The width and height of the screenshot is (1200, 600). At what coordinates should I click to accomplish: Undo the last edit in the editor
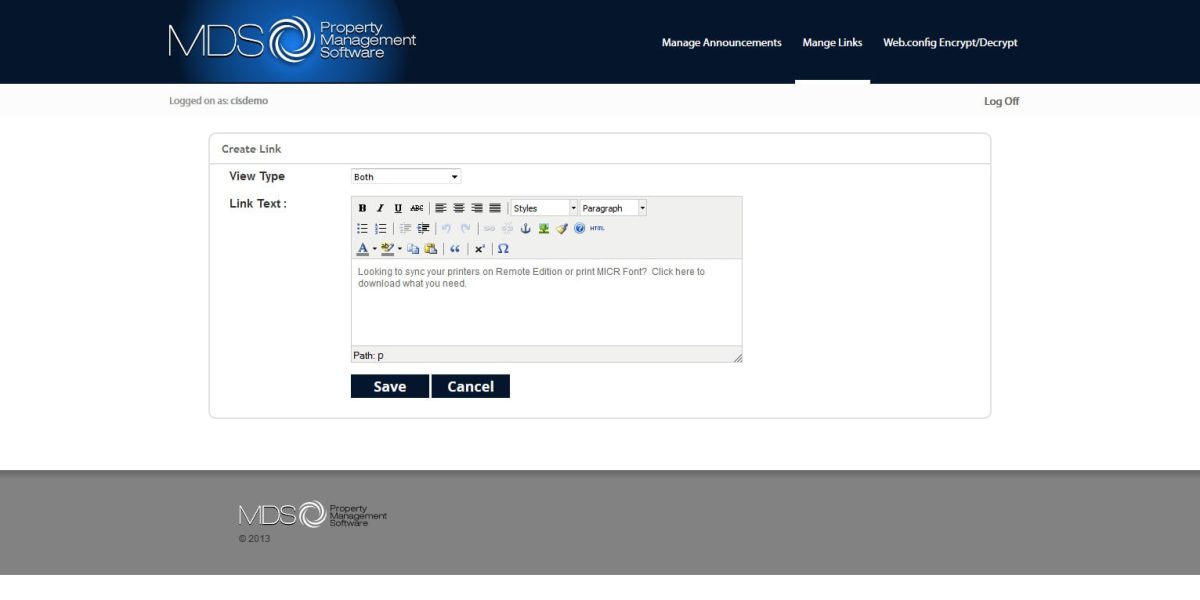(x=447, y=228)
